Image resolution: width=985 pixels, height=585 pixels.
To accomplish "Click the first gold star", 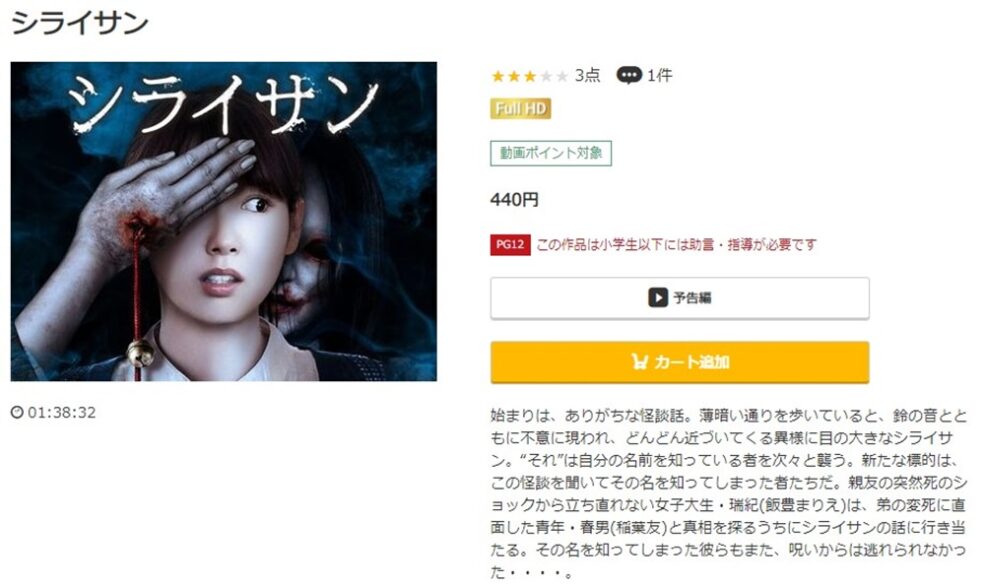I will 498,76.
